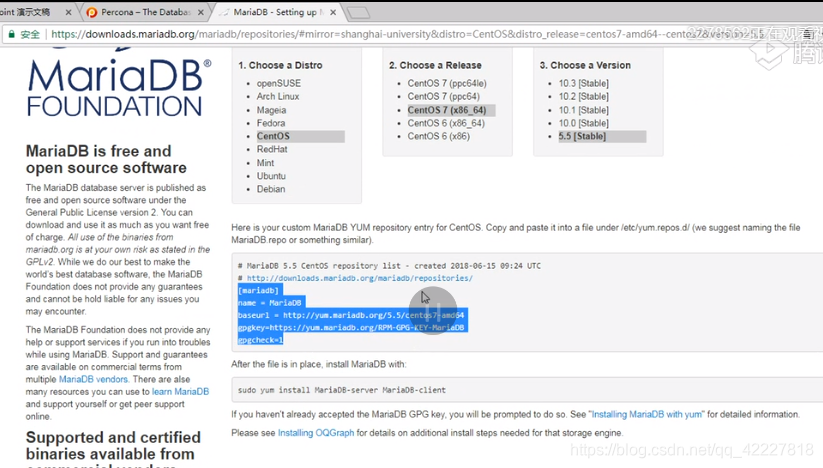Image resolution: width=823 pixels, height=468 pixels.
Task: Click 'Supported and certified binaries available from' heading
Action: 113,445
